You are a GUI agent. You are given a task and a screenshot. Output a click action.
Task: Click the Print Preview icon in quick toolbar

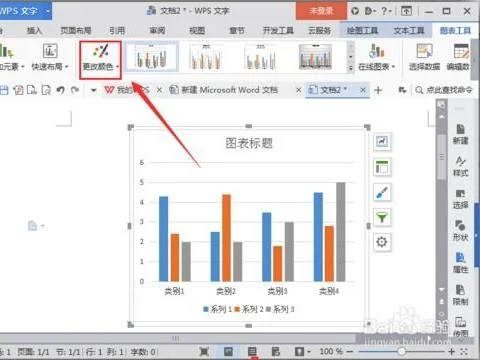point(46,90)
